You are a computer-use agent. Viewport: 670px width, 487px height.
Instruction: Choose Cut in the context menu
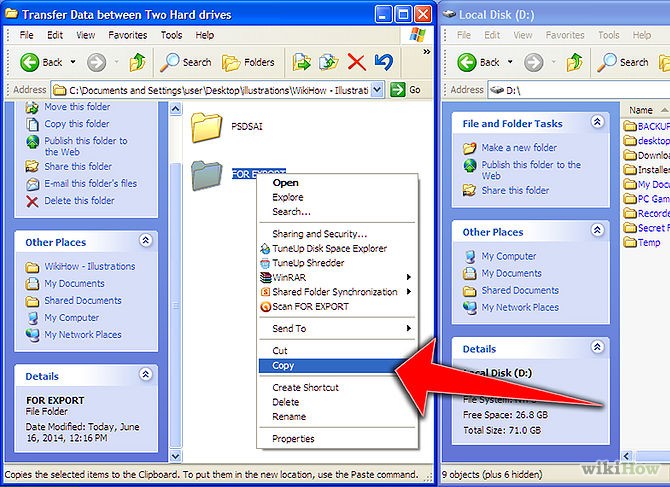point(337,351)
